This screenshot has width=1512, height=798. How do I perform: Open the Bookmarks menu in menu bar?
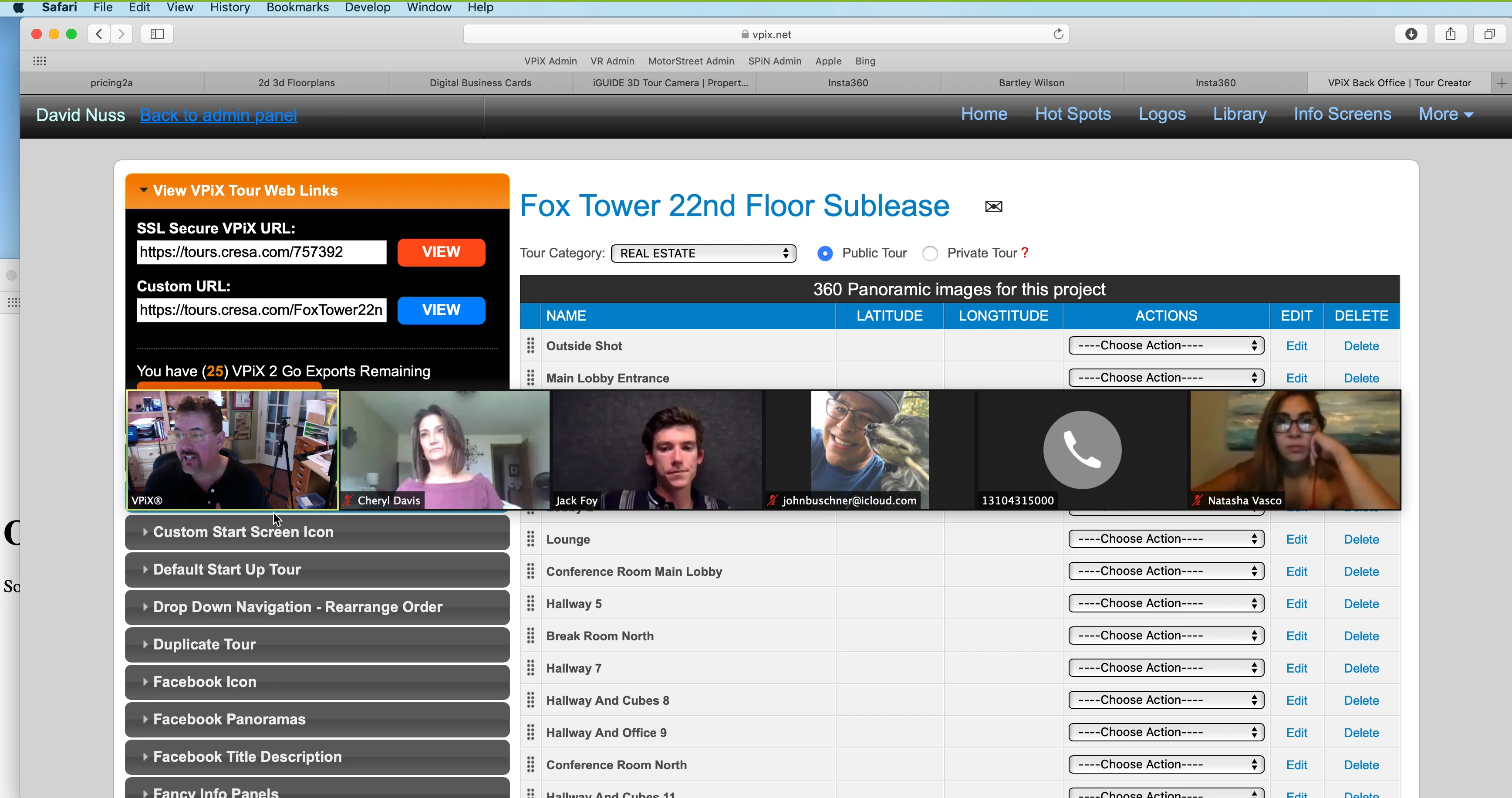(297, 8)
